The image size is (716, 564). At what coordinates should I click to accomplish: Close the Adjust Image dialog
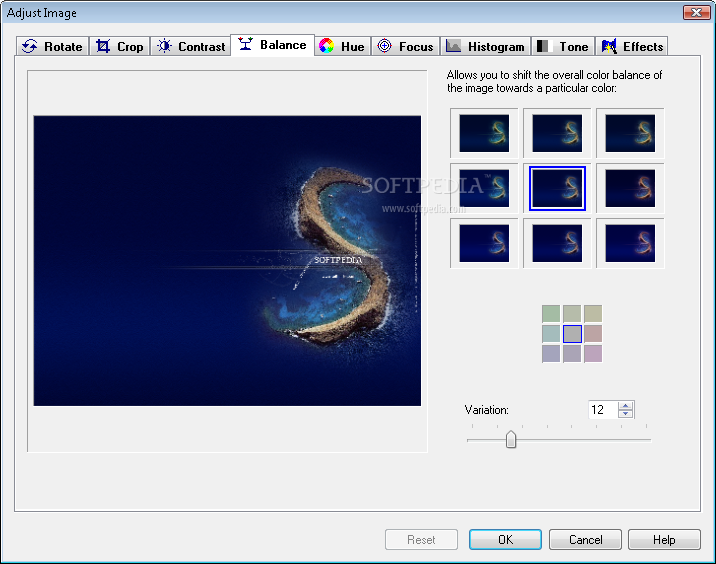pyautogui.click(x=696, y=13)
